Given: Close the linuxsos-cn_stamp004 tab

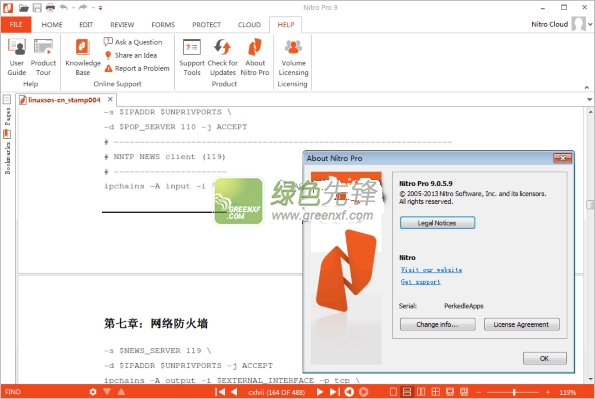Looking at the screenshot, I should 110,99.
